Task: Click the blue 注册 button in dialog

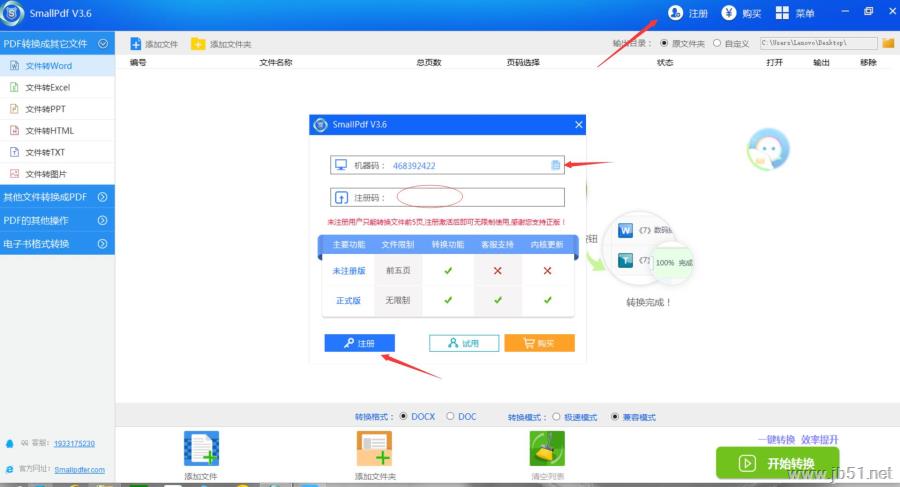Action: pyautogui.click(x=359, y=343)
